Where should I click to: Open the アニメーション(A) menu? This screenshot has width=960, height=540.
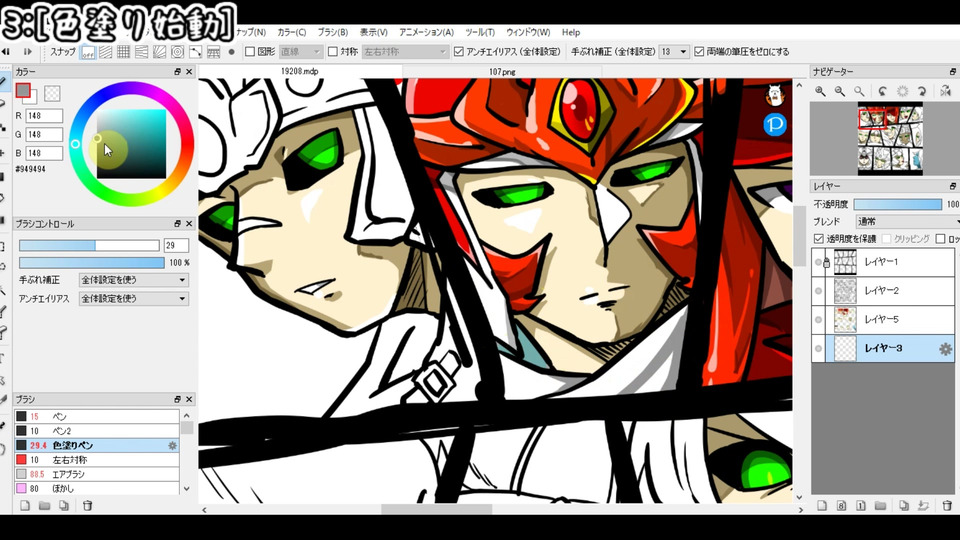[426, 32]
